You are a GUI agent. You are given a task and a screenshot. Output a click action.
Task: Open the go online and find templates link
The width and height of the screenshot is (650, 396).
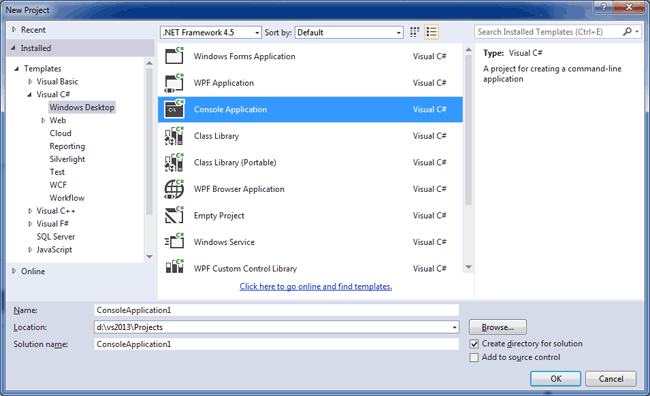click(315, 287)
